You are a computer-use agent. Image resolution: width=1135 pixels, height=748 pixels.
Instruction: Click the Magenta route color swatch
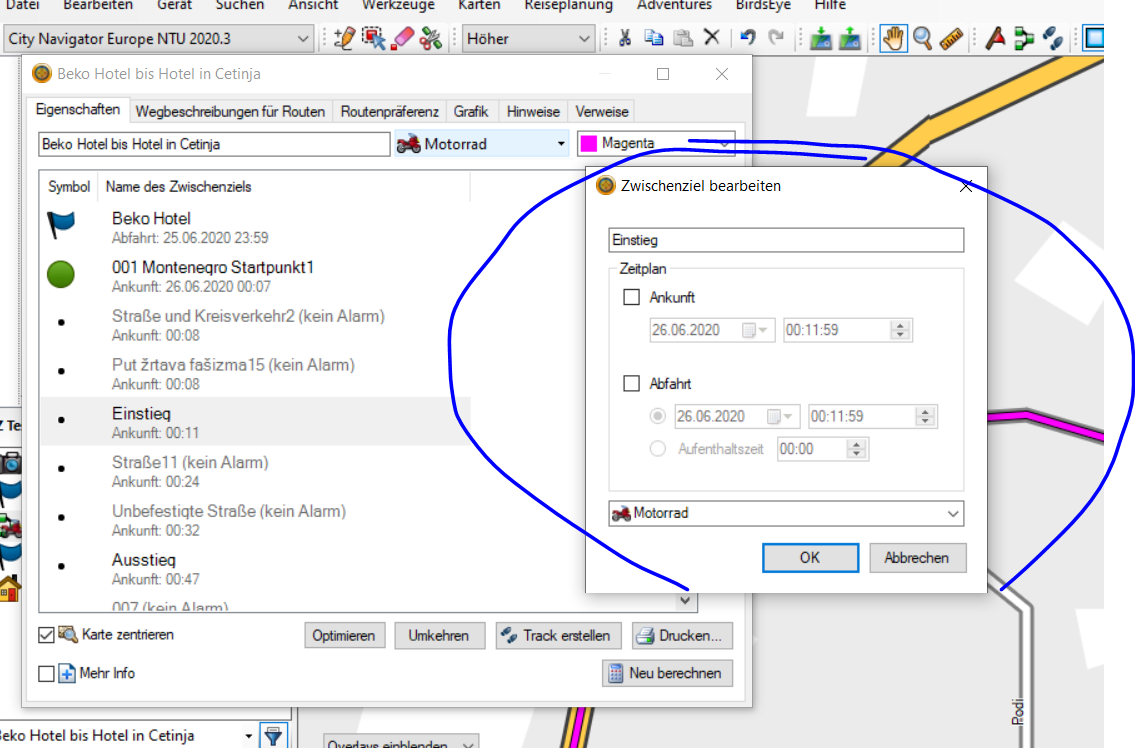(x=588, y=144)
